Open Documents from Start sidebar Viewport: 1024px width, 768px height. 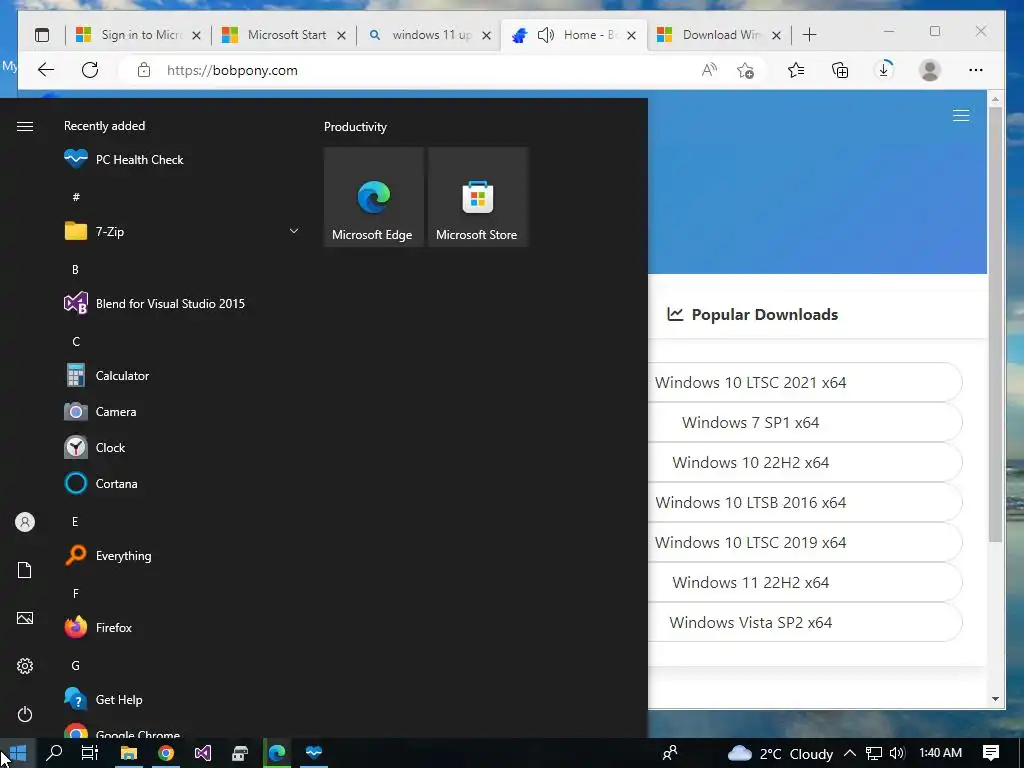[25, 570]
